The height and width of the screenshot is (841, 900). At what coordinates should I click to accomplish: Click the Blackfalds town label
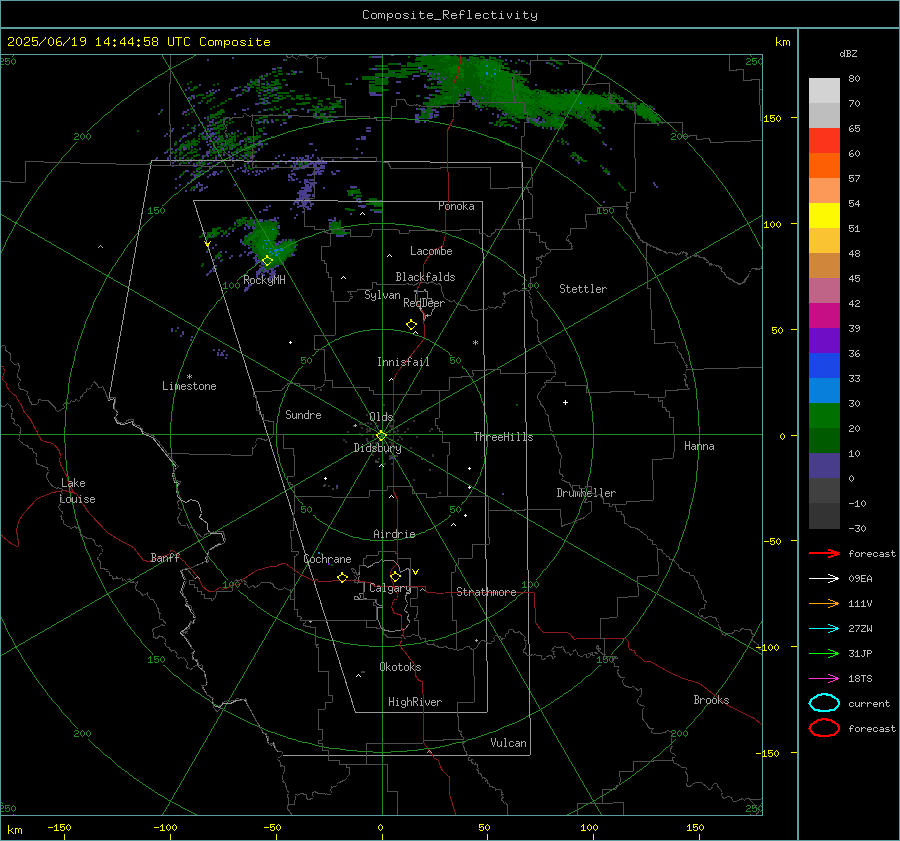[425, 277]
